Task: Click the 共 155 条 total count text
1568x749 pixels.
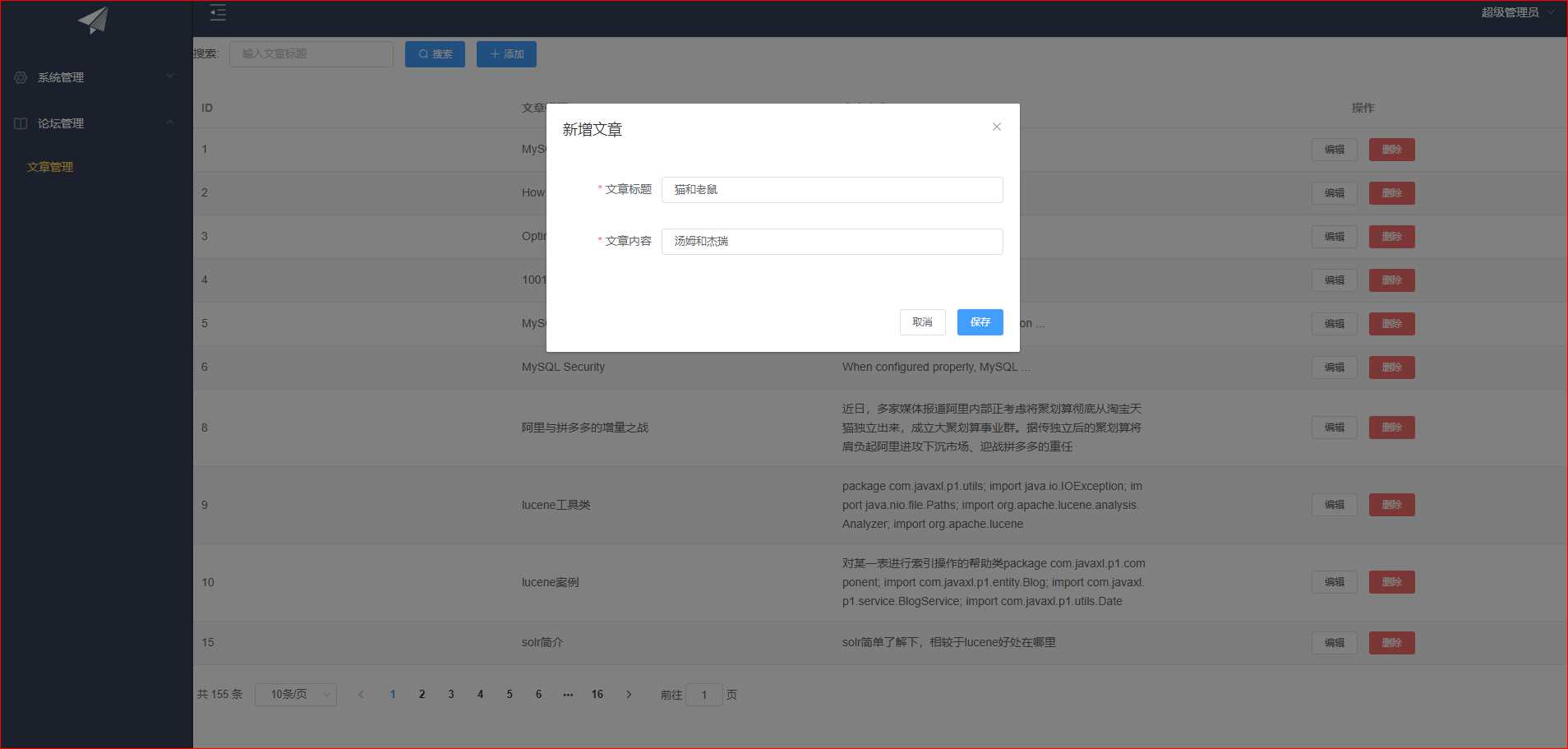Action: 219,695
